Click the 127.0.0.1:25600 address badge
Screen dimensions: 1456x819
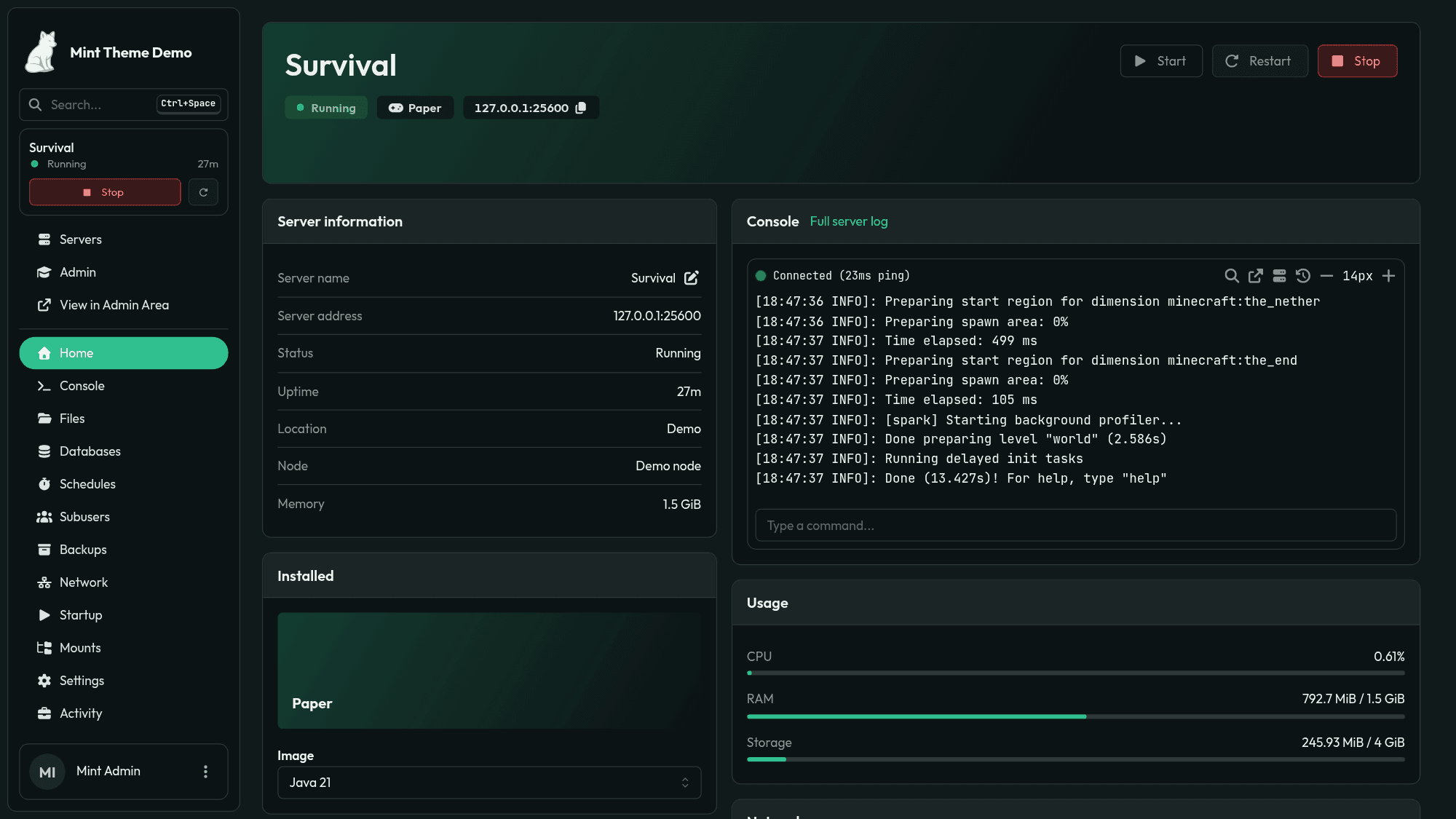tap(530, 108)
